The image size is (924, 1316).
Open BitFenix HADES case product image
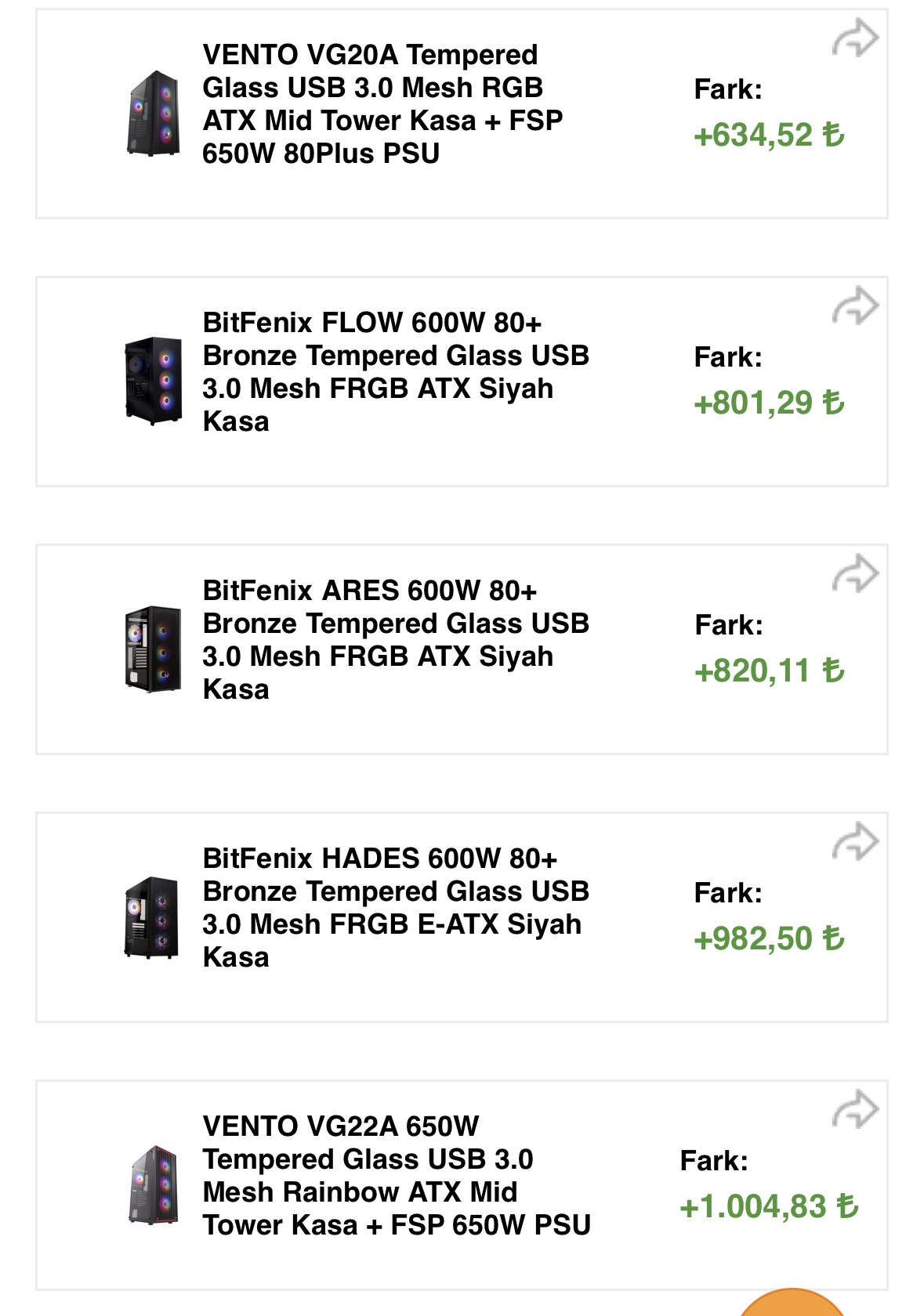tap(154, 916)
